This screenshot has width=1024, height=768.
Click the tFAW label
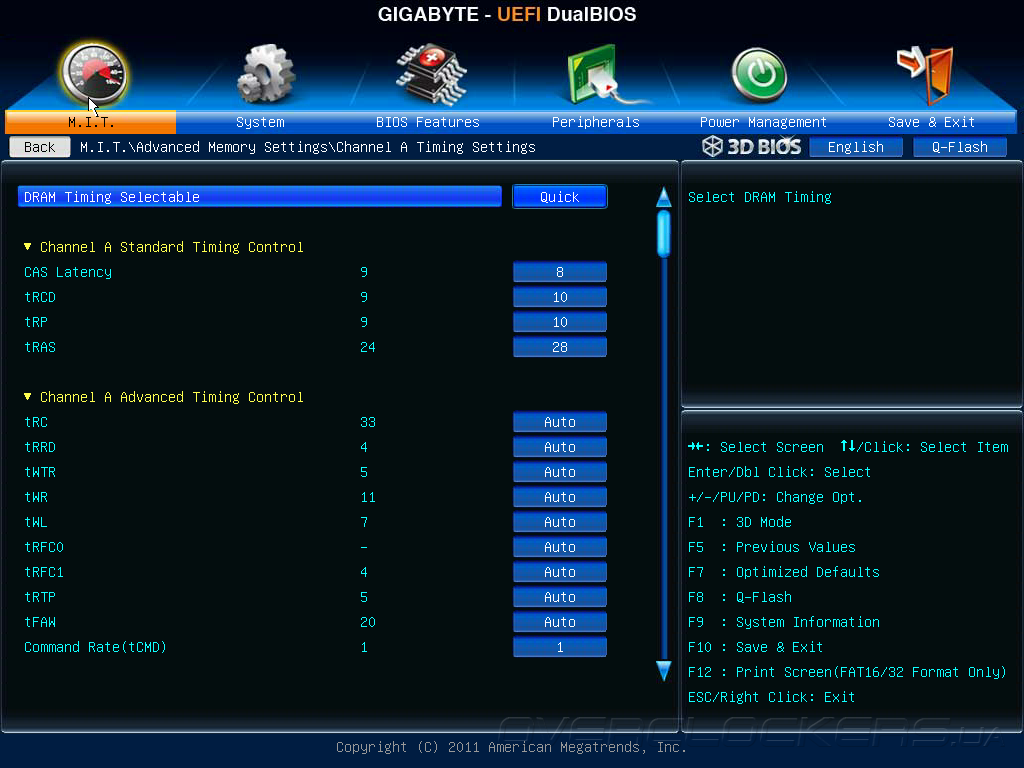(40, 622)
